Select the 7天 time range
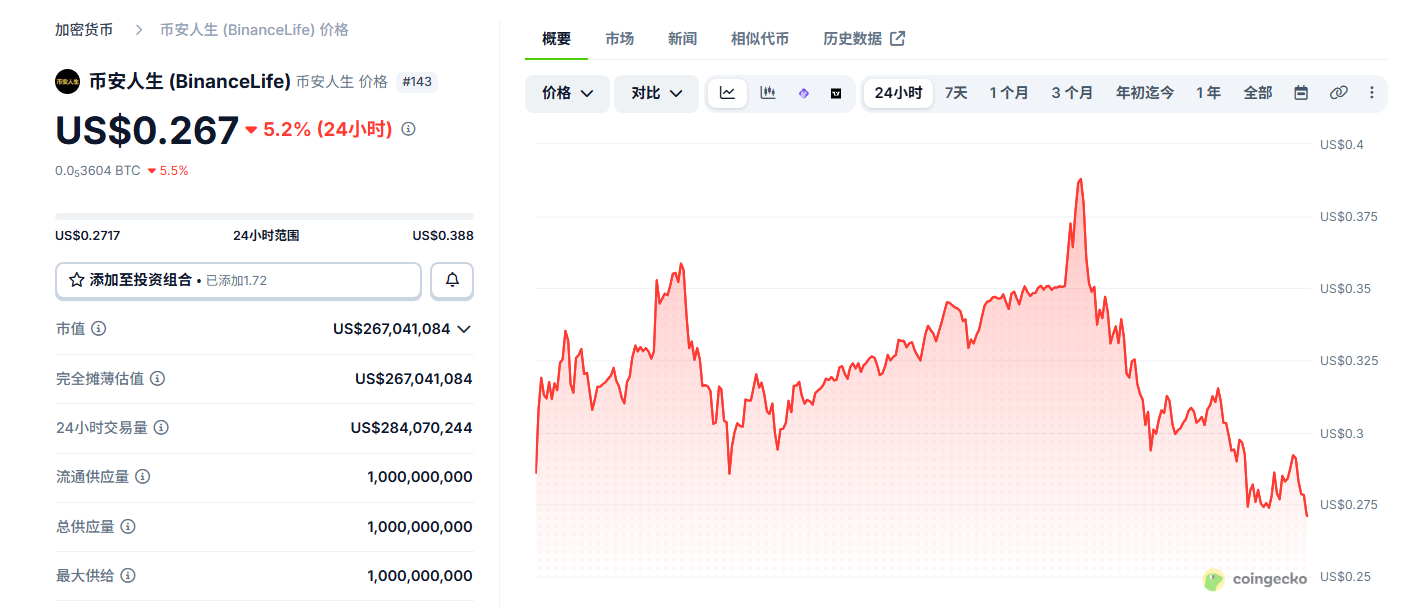1423x608 pixels. click(x=956, y=93)
